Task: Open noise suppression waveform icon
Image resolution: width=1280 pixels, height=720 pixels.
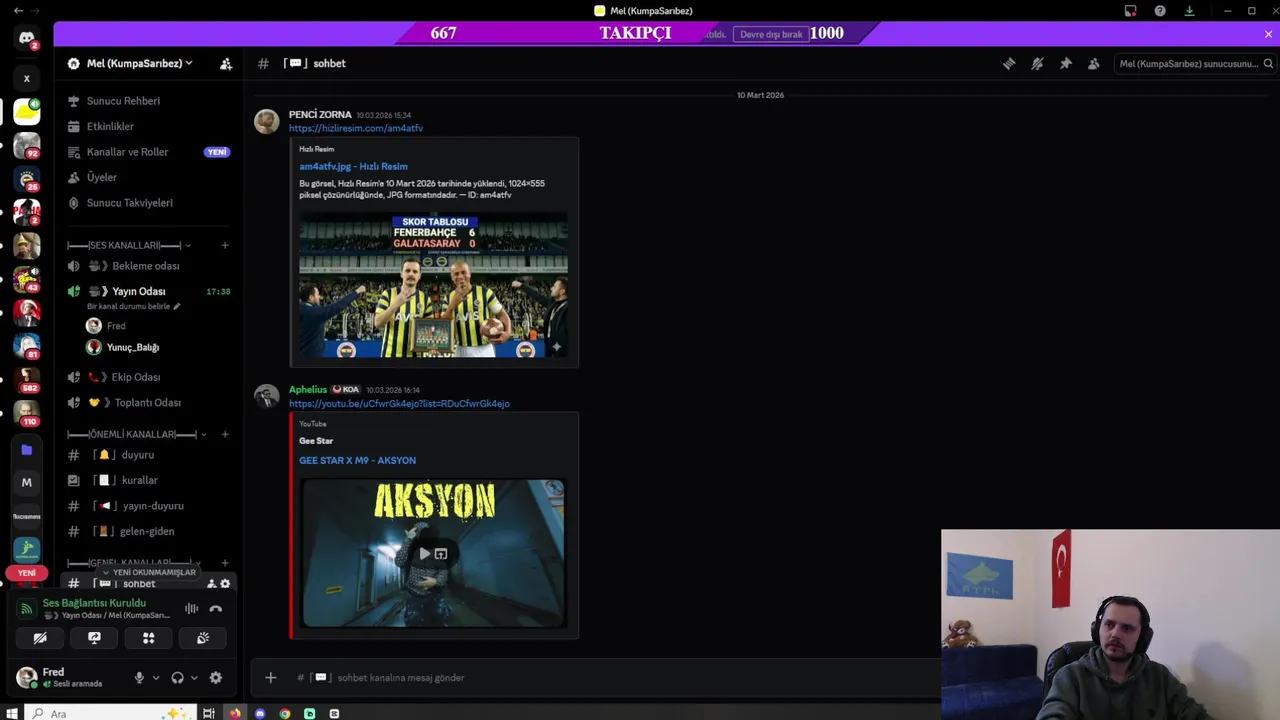Action: click(191, 608)
